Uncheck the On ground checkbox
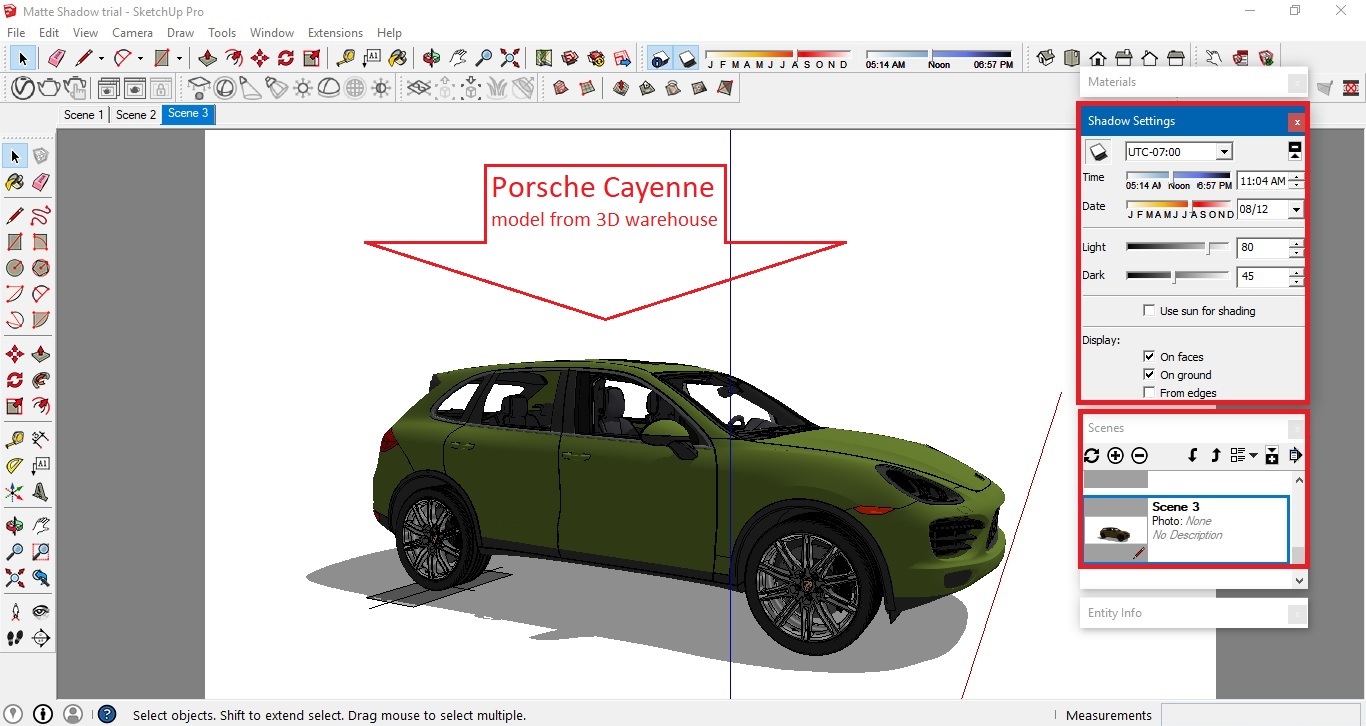The height and width of the screenshot is (726, 1366). (1149, 374)
